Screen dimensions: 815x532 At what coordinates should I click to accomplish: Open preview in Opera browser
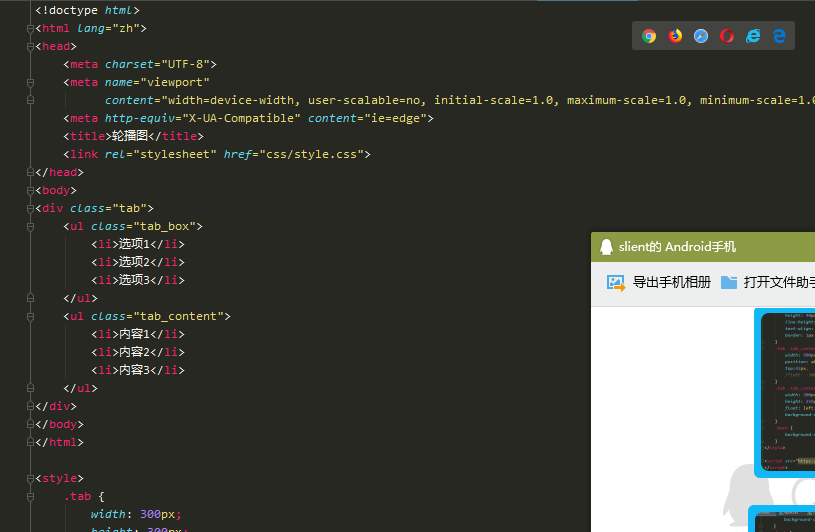coord(727,36)
